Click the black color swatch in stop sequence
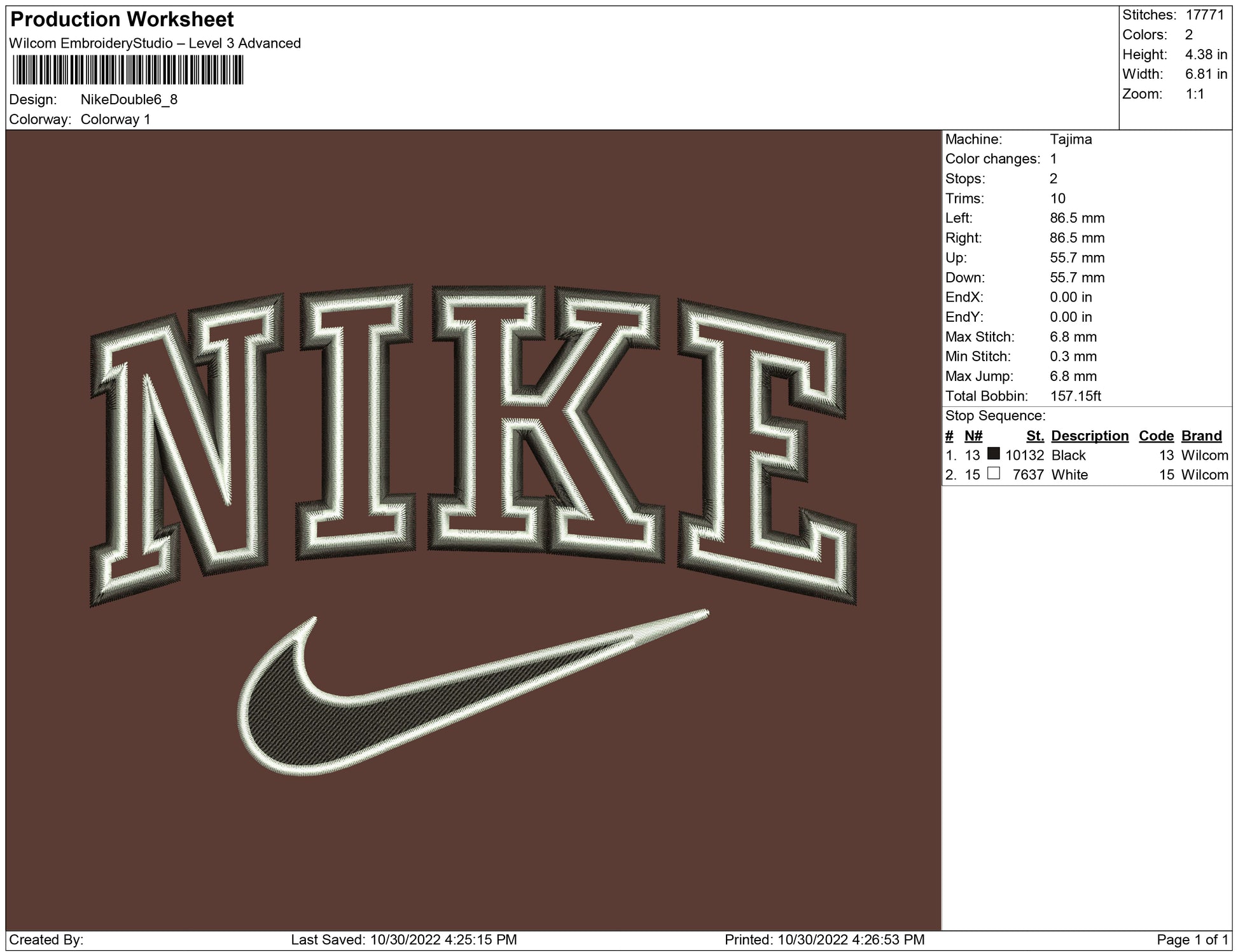Screen dimensions: 1238x952 (x=993, y=454)
